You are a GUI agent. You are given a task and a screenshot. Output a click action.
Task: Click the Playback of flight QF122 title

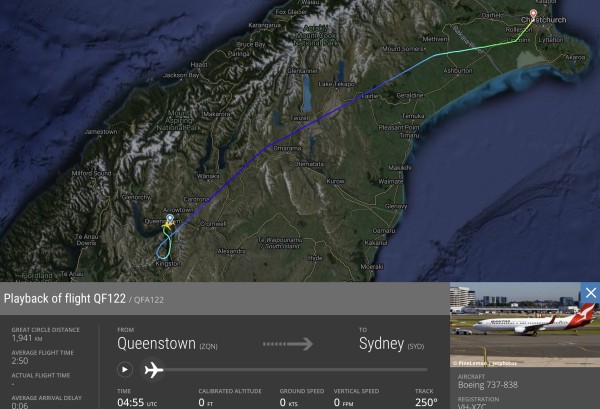pyautogui.click(x=65, y=298)
